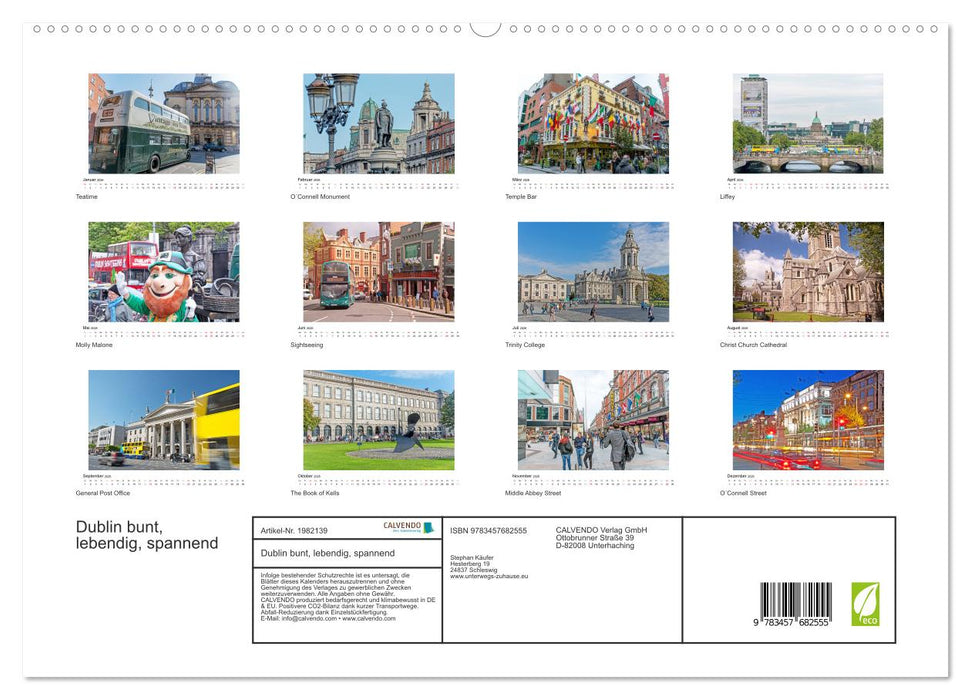Select the O'Connell Monument photo
971x700 pixels.
pyautogui.click(x=379, y=124)
